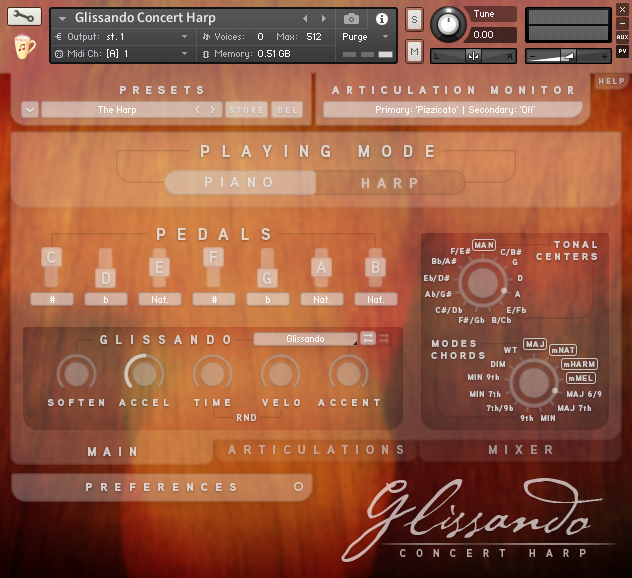Expand the presets list chevron
This screenshot has width=632, height=578.
point(30,109)
